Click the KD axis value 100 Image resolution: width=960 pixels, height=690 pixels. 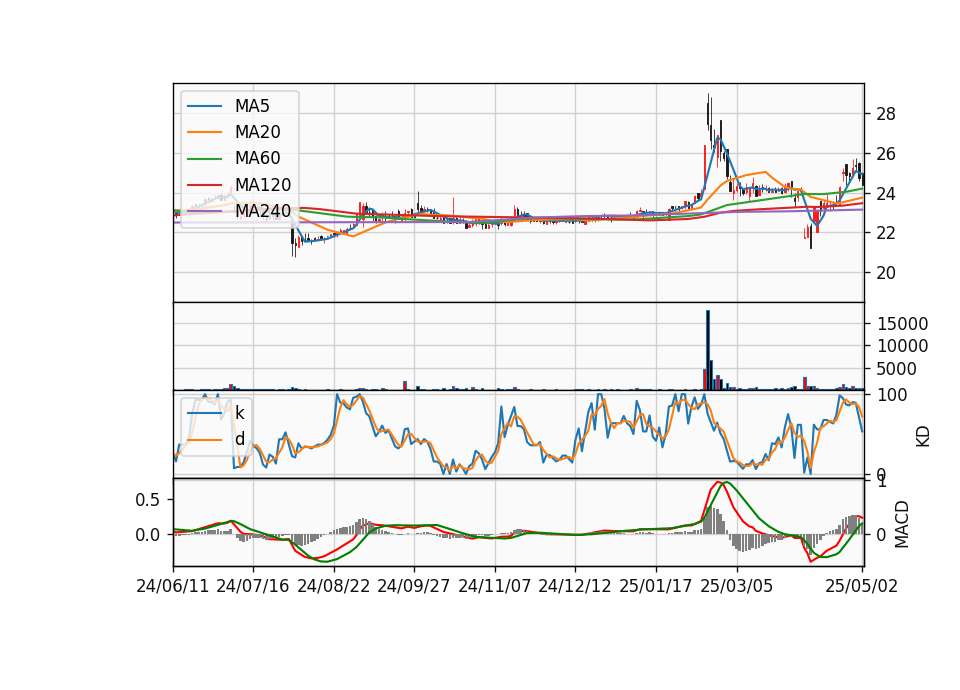click(892, 395)
